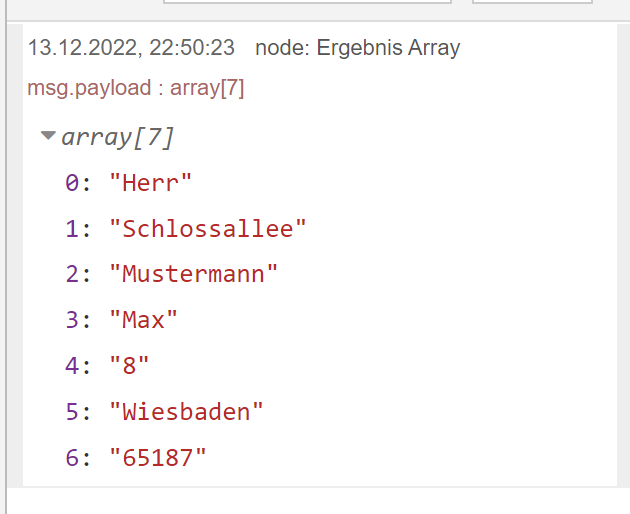Click array index key 5
The width and height of the screenshot is (630, 514).
click(72, 411)
